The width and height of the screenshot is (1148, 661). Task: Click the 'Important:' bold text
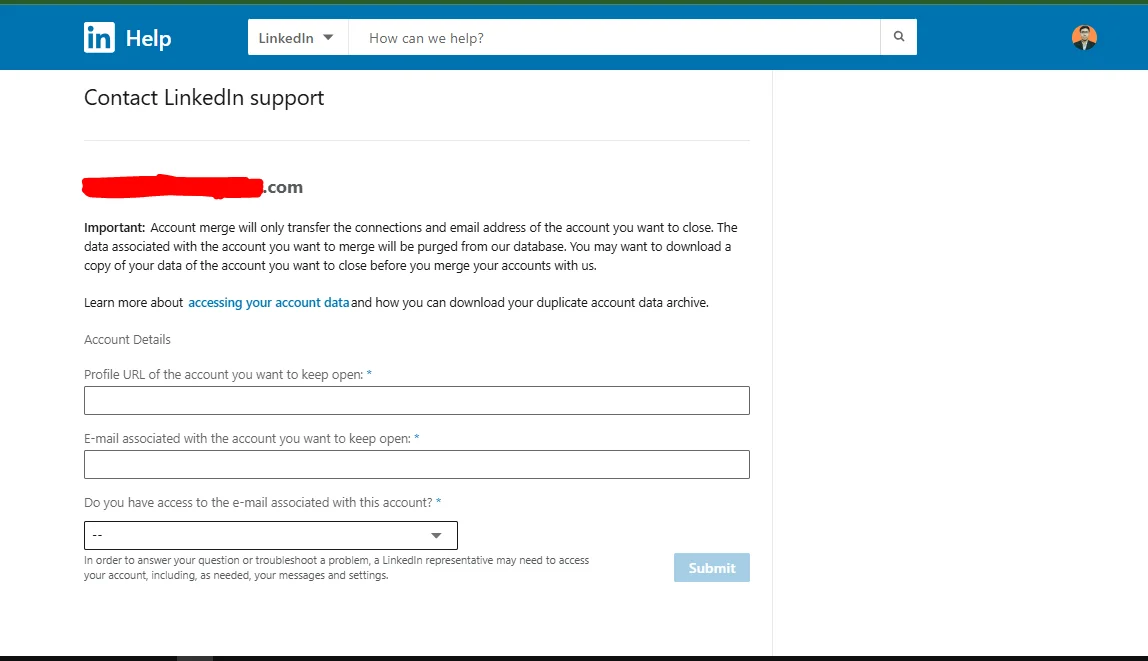point(115,228)
